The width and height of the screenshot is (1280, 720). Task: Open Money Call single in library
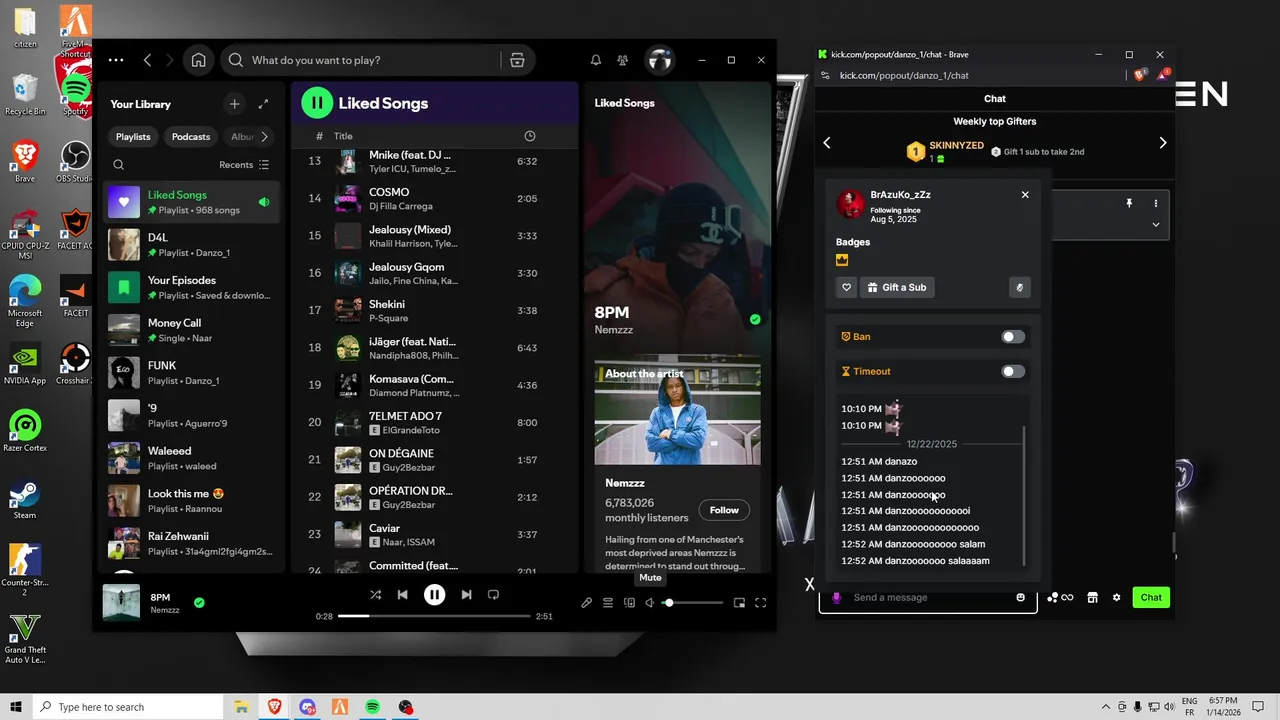pyautogui.click(x=190, y=330)
